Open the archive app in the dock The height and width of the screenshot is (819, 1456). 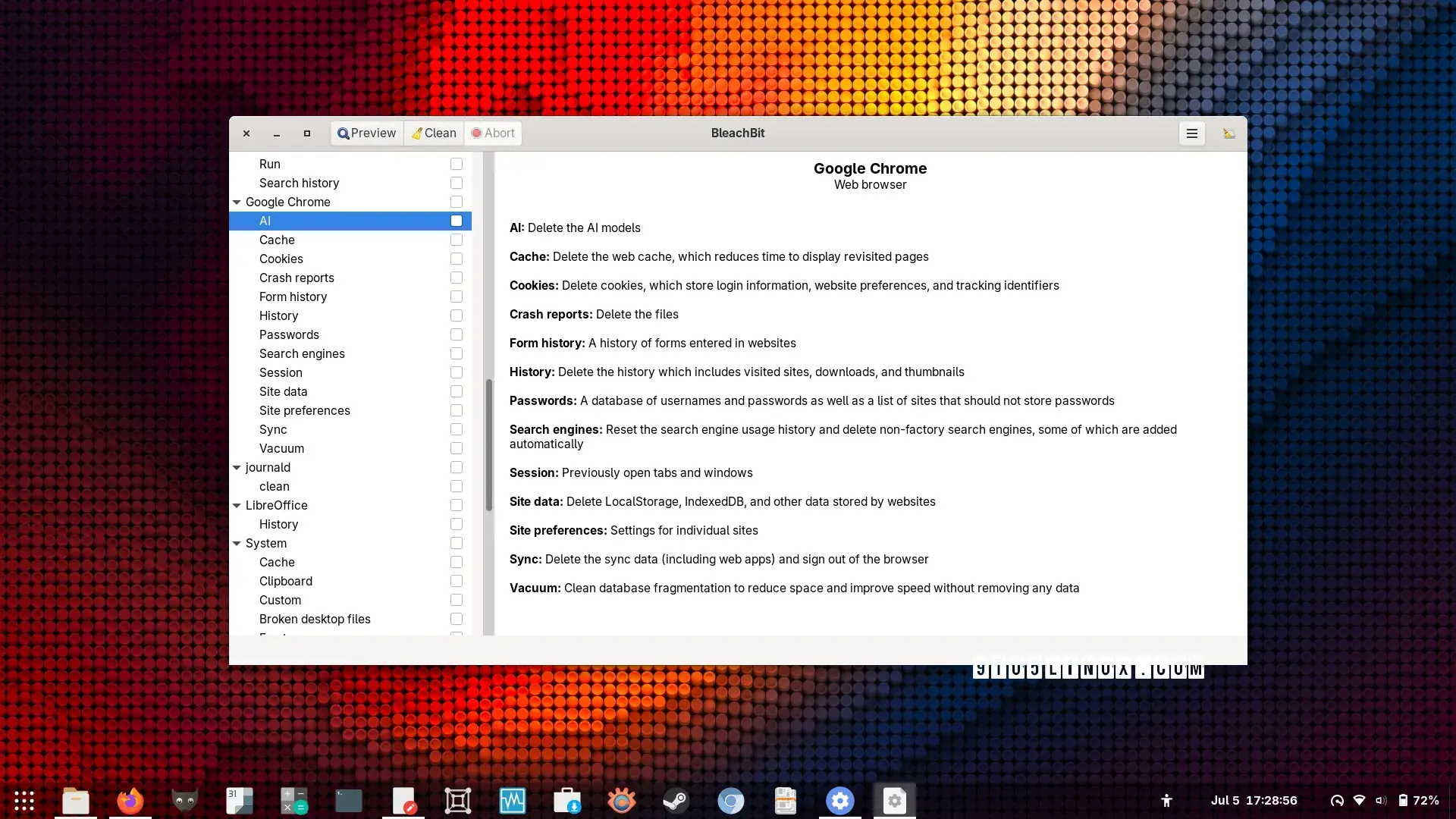(786, 801)
